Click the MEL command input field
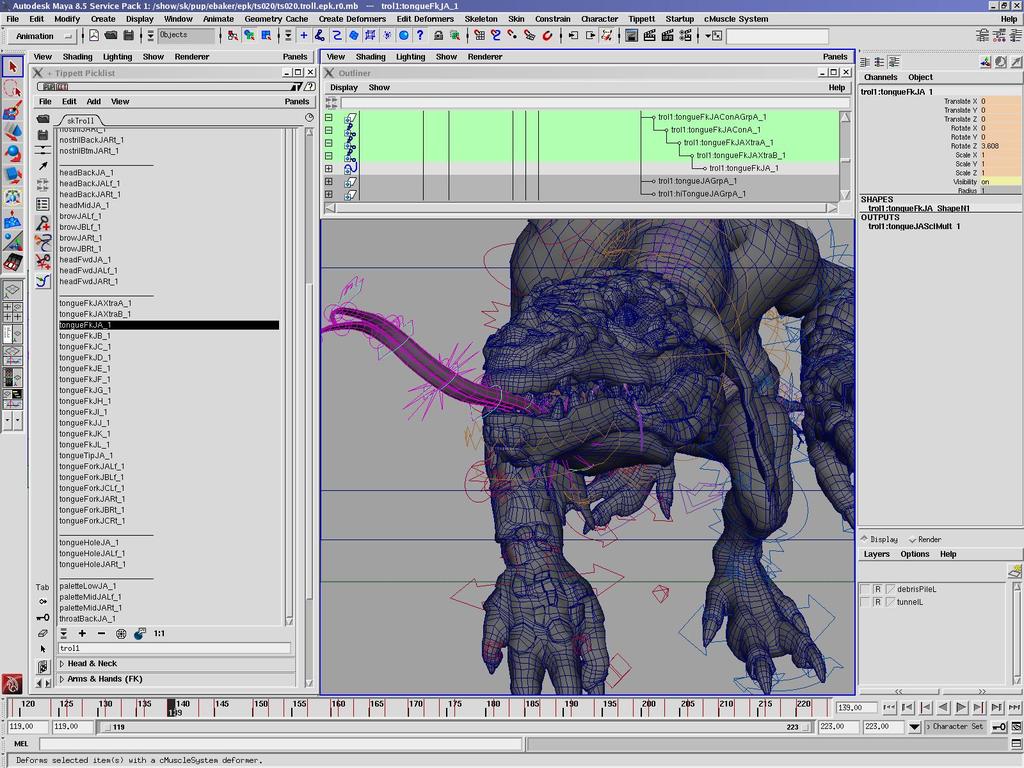 280,744
